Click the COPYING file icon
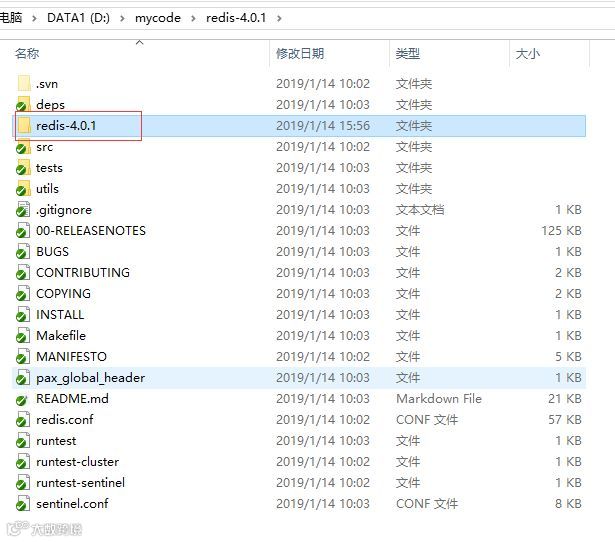The height and width of the screenshot is (542, 615). tap(23, 293)
